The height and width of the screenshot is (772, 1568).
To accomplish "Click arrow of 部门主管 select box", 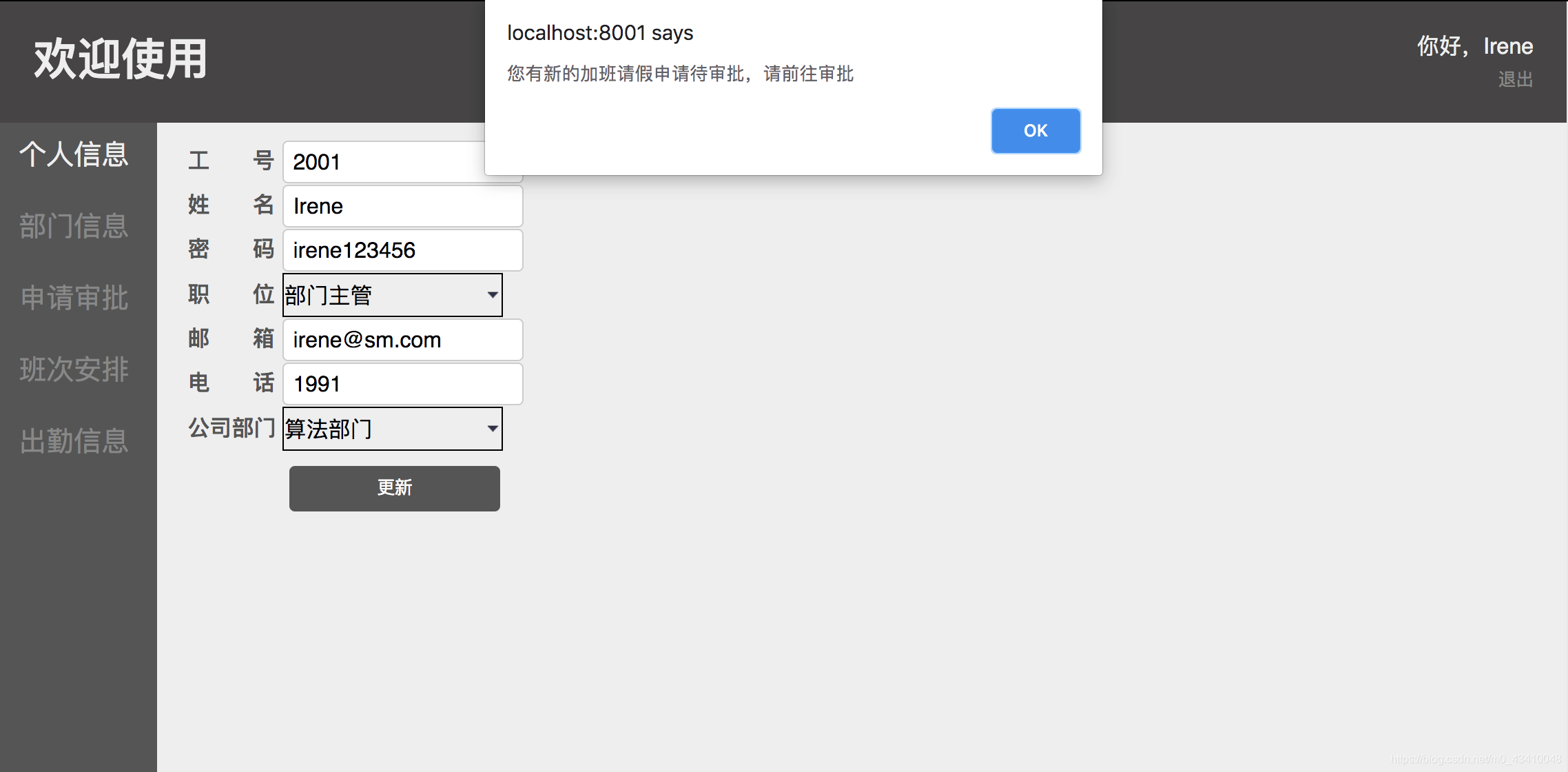I will (492, 295).
